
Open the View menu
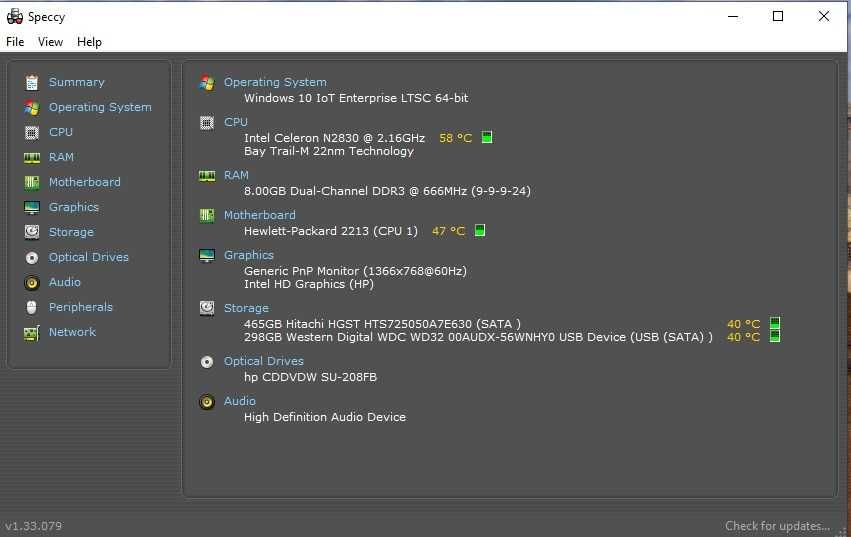[50, 42]
